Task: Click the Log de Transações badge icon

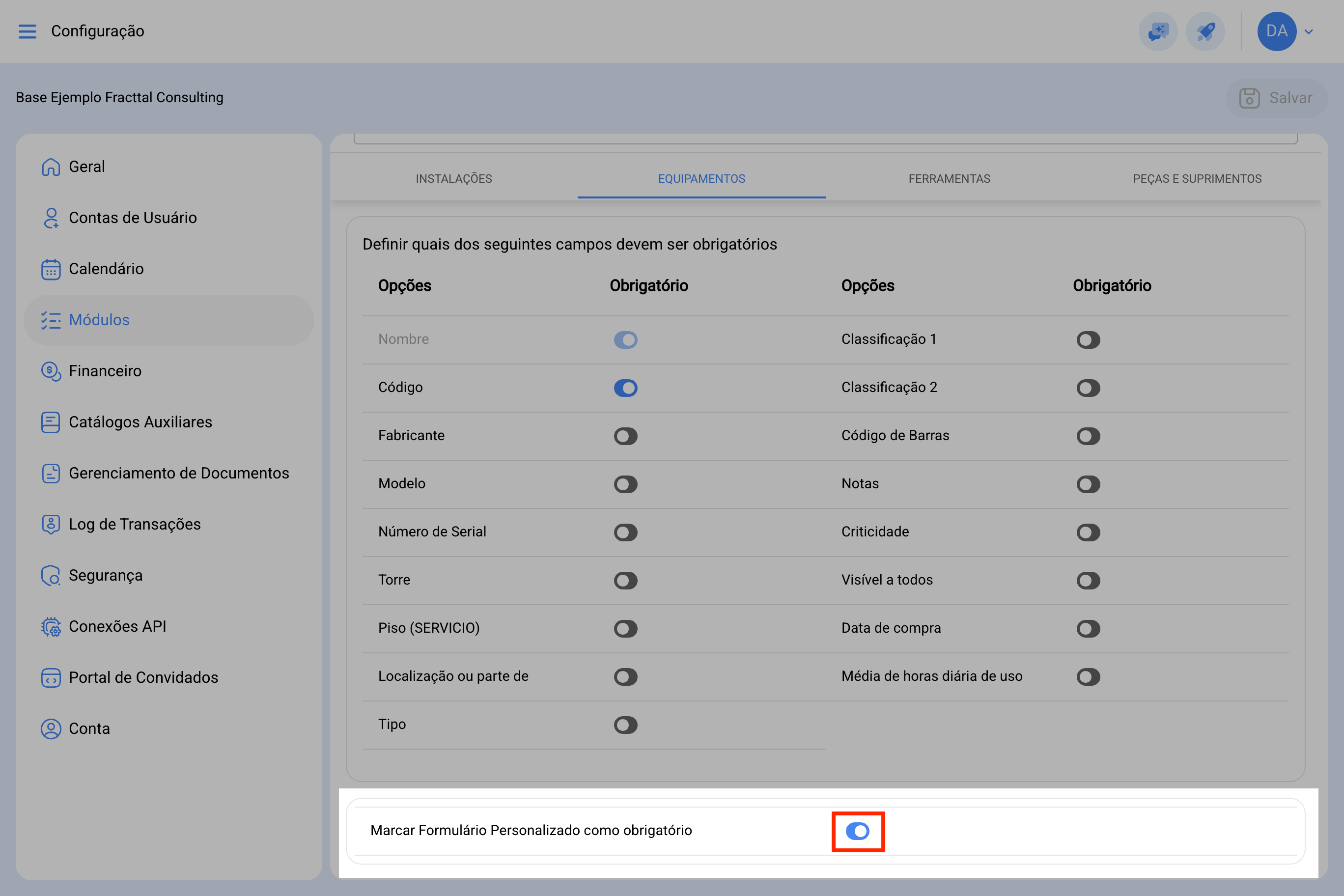Action: coord(51,525)
